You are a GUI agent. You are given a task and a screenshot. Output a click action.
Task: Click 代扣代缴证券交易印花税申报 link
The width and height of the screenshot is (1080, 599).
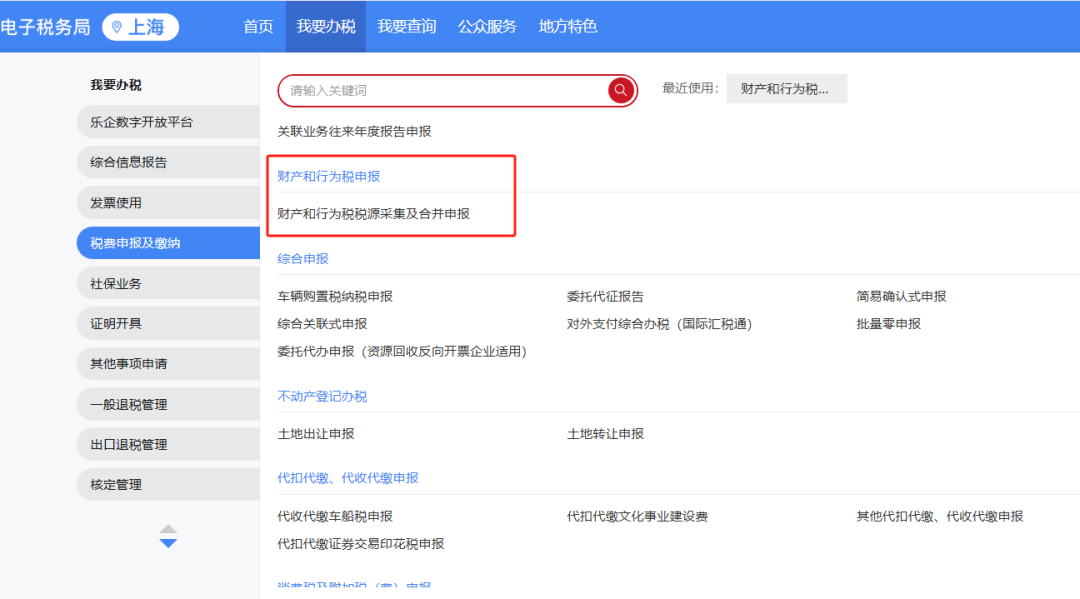[x=360, y=544]
